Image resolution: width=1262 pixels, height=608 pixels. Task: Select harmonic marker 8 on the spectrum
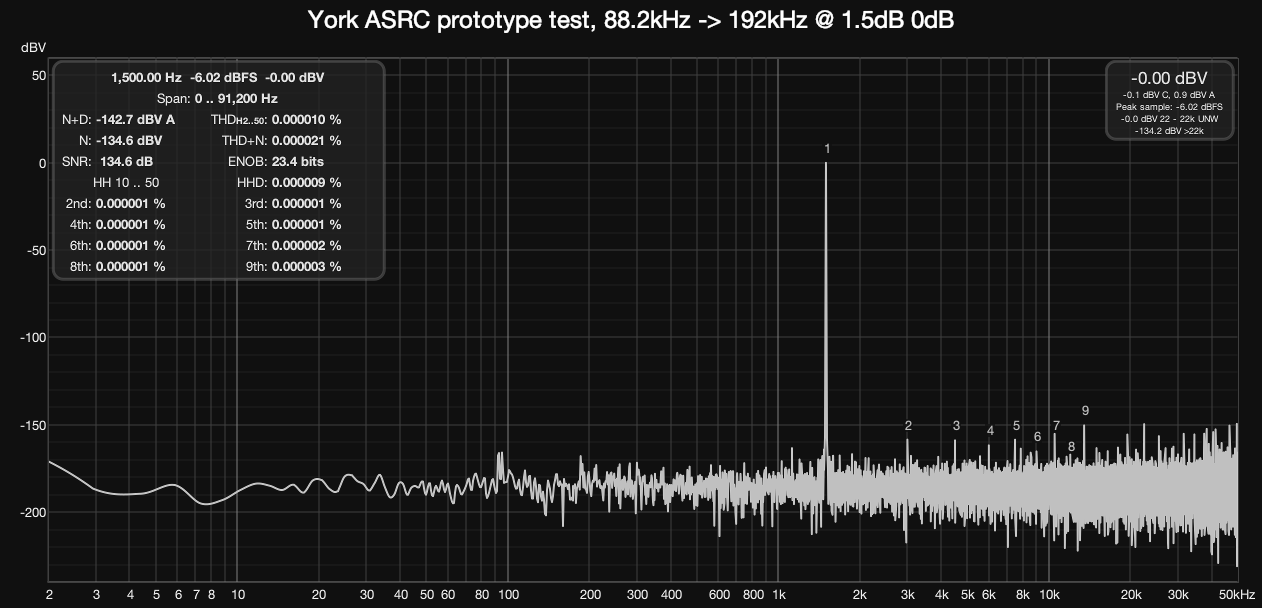(1071, 447)
